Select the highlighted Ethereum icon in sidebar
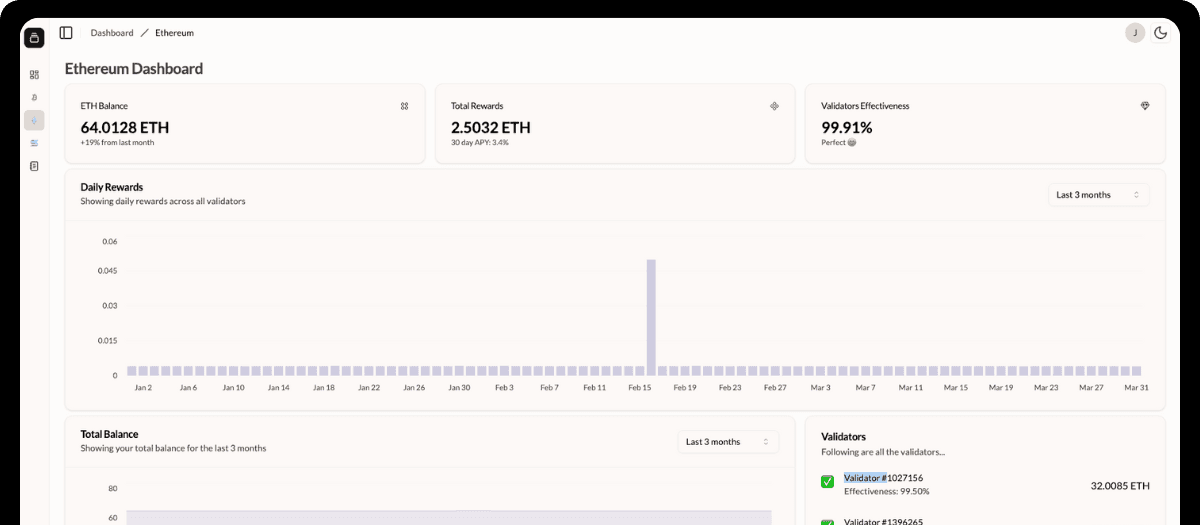 34,121
